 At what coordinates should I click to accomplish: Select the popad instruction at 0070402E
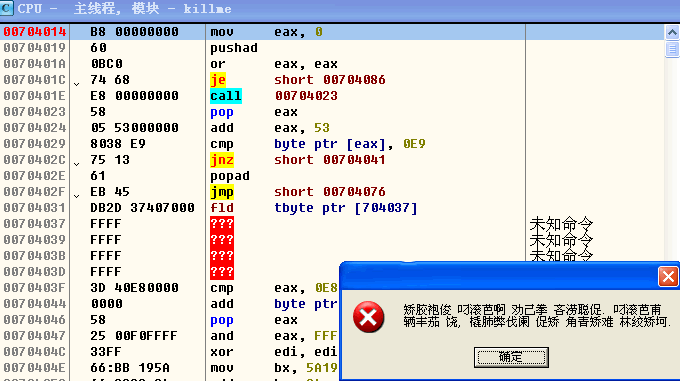coord(230,176)
